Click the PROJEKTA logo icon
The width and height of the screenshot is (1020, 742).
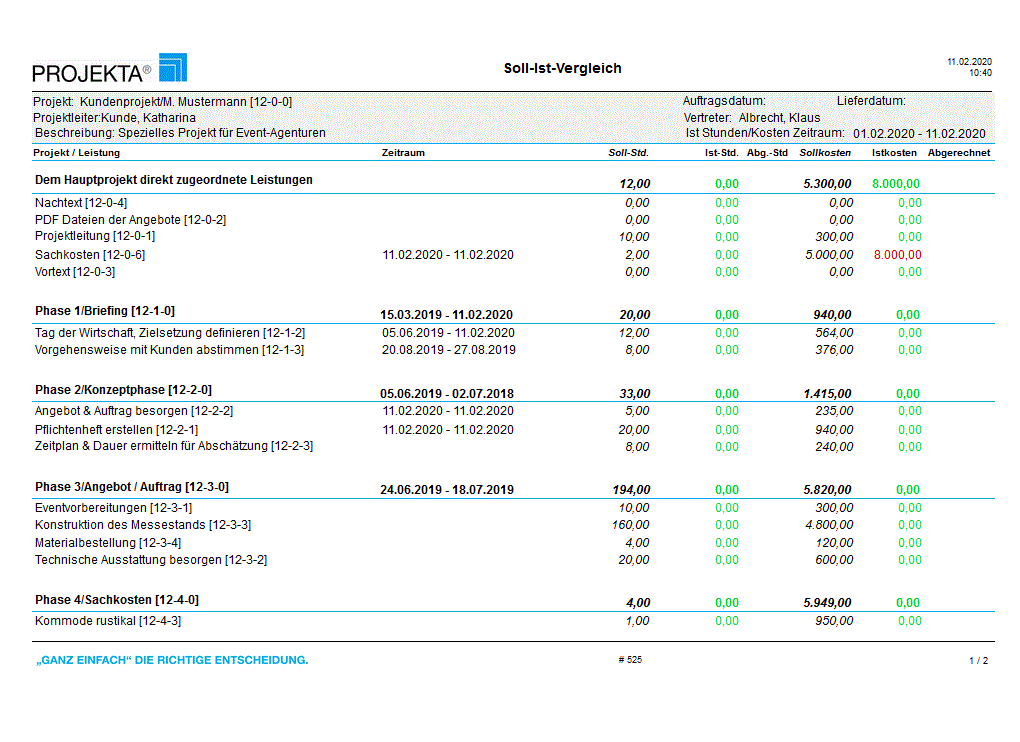tap(172, 68)
